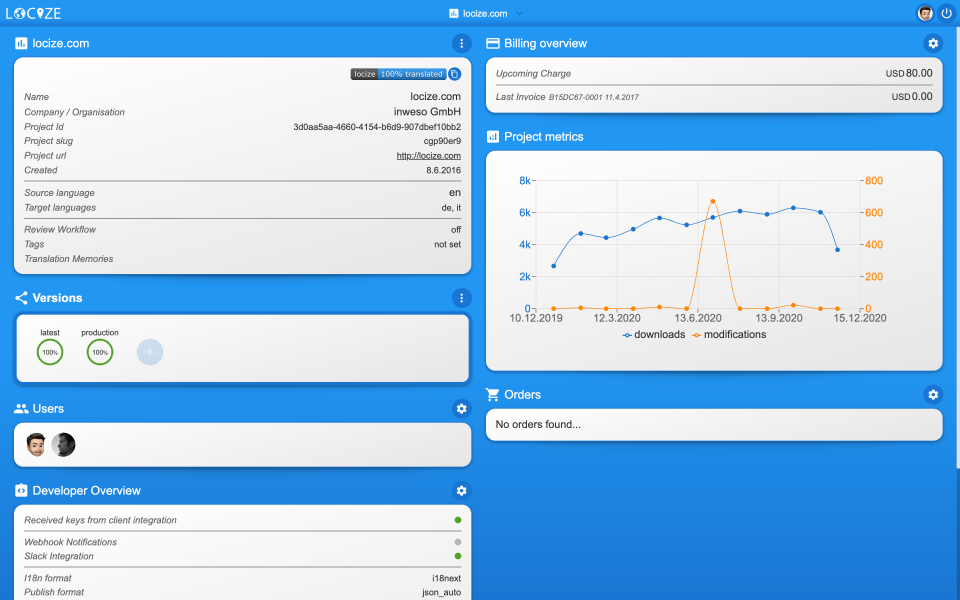
Task: Click the 15.12.2020 axis date label
Action: coord(860,318)
